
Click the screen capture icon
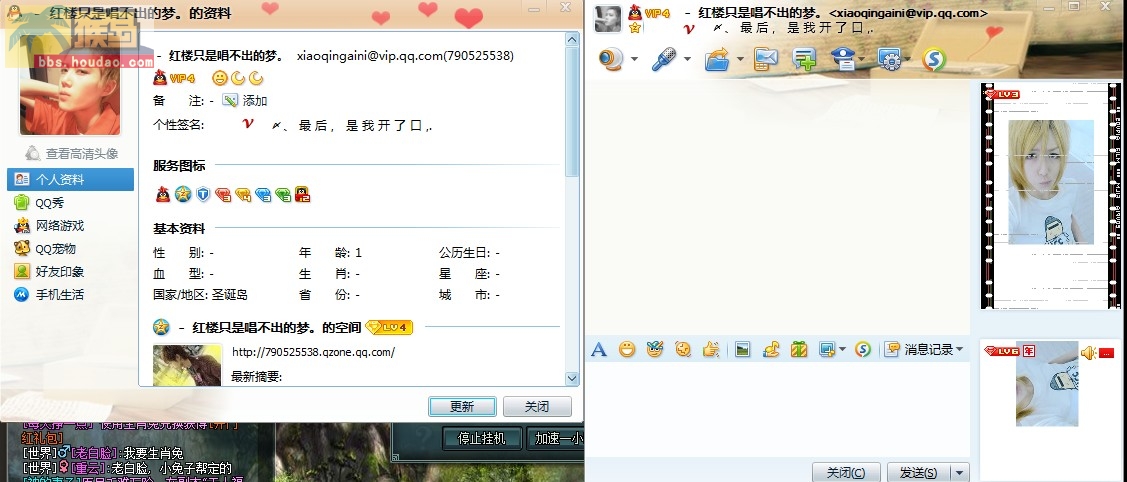pyautogui.click(x=827, y=350)
